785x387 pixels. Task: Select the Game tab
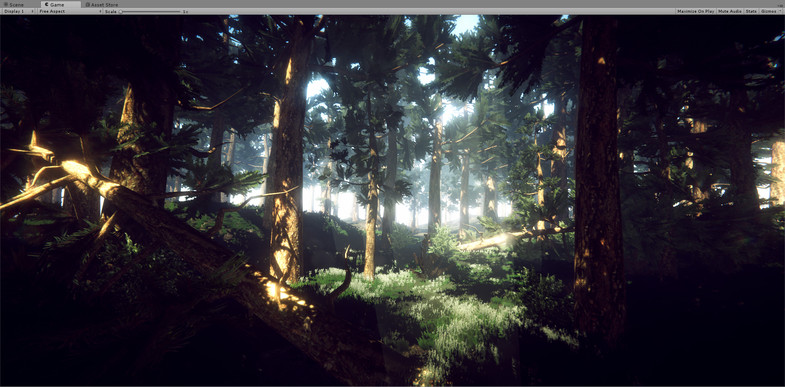[61, 5]
